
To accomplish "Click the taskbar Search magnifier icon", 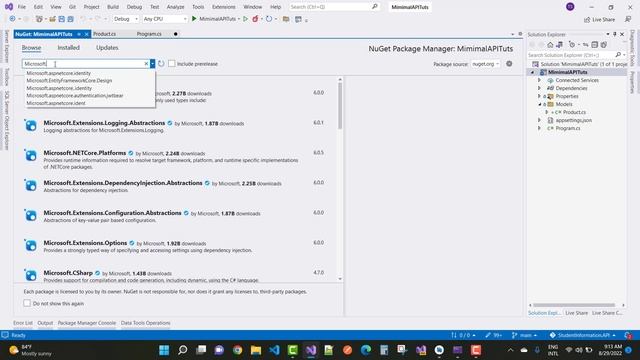I will point(182,350).
